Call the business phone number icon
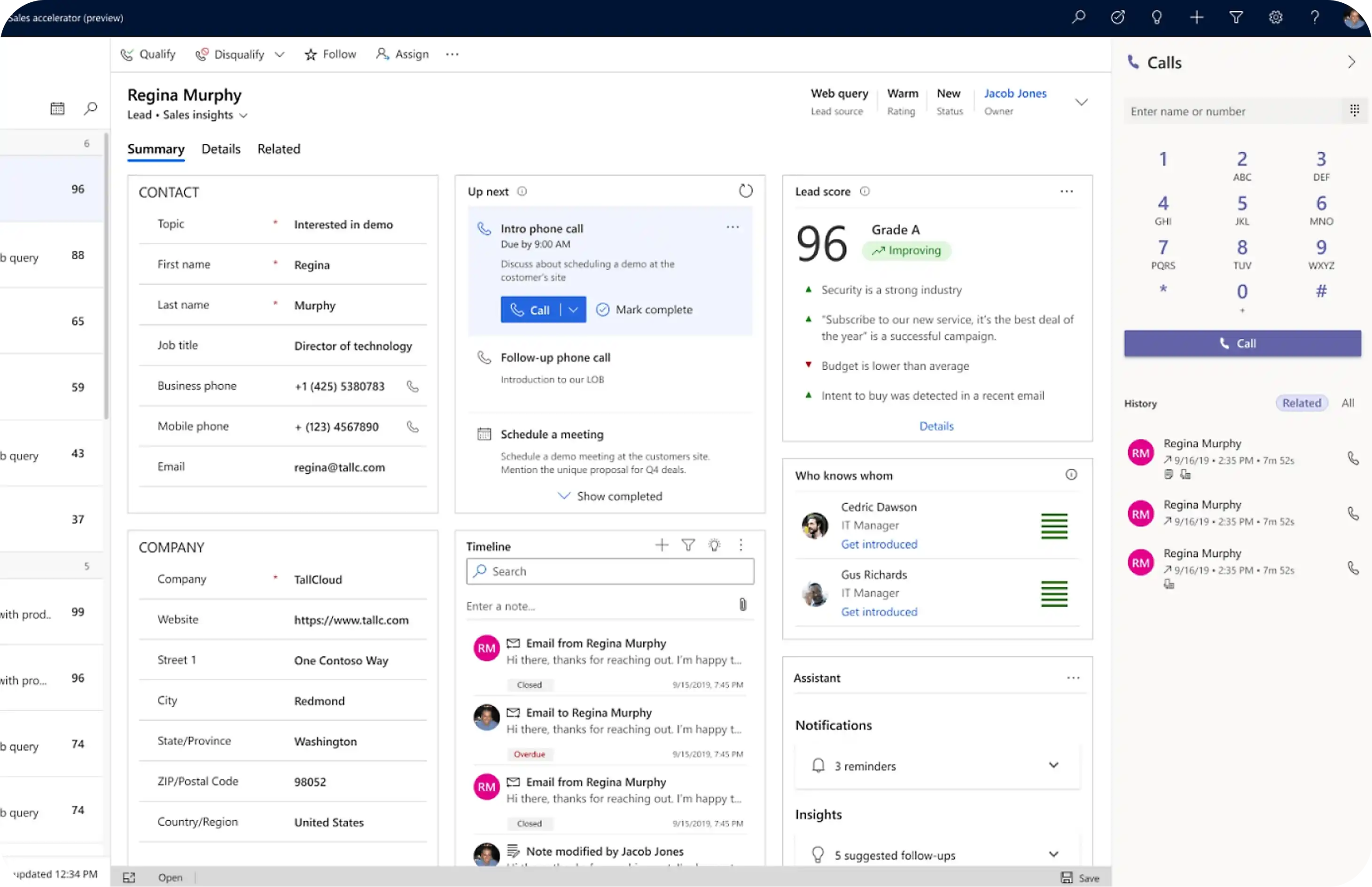 coord(413,386)
